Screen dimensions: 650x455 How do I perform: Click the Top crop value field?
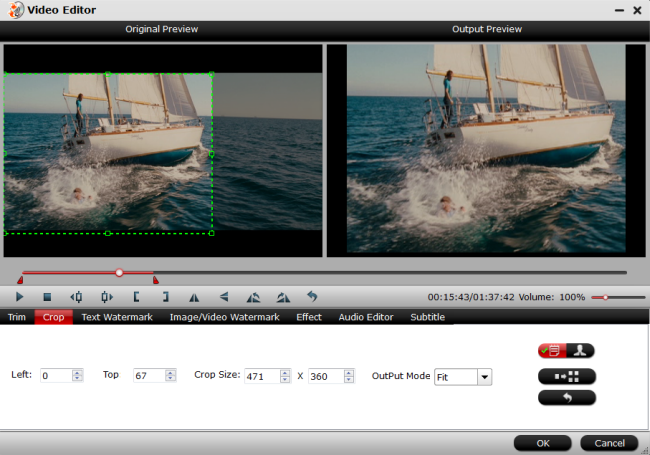click(149, 375)
